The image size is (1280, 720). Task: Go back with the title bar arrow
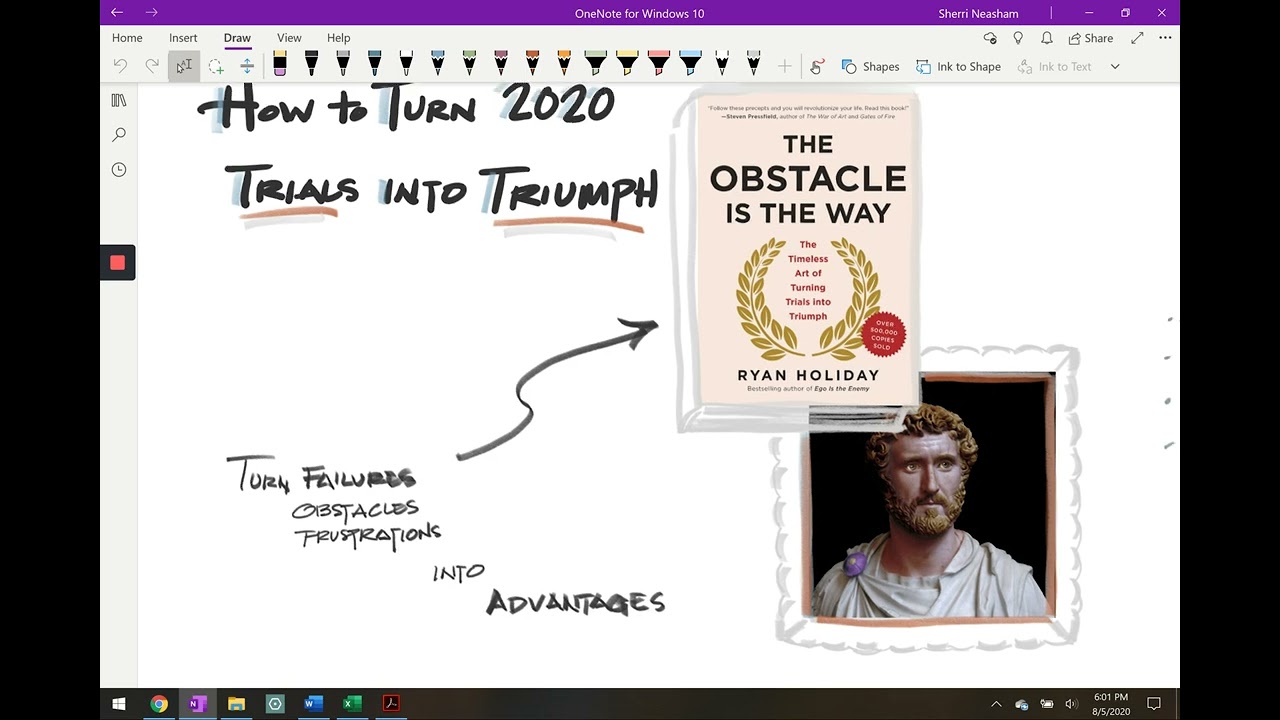point(117,13)
